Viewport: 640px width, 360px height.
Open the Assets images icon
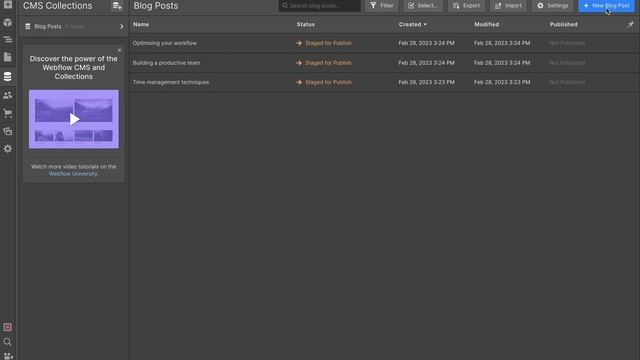pyautogui.click(x=7, y=131)
